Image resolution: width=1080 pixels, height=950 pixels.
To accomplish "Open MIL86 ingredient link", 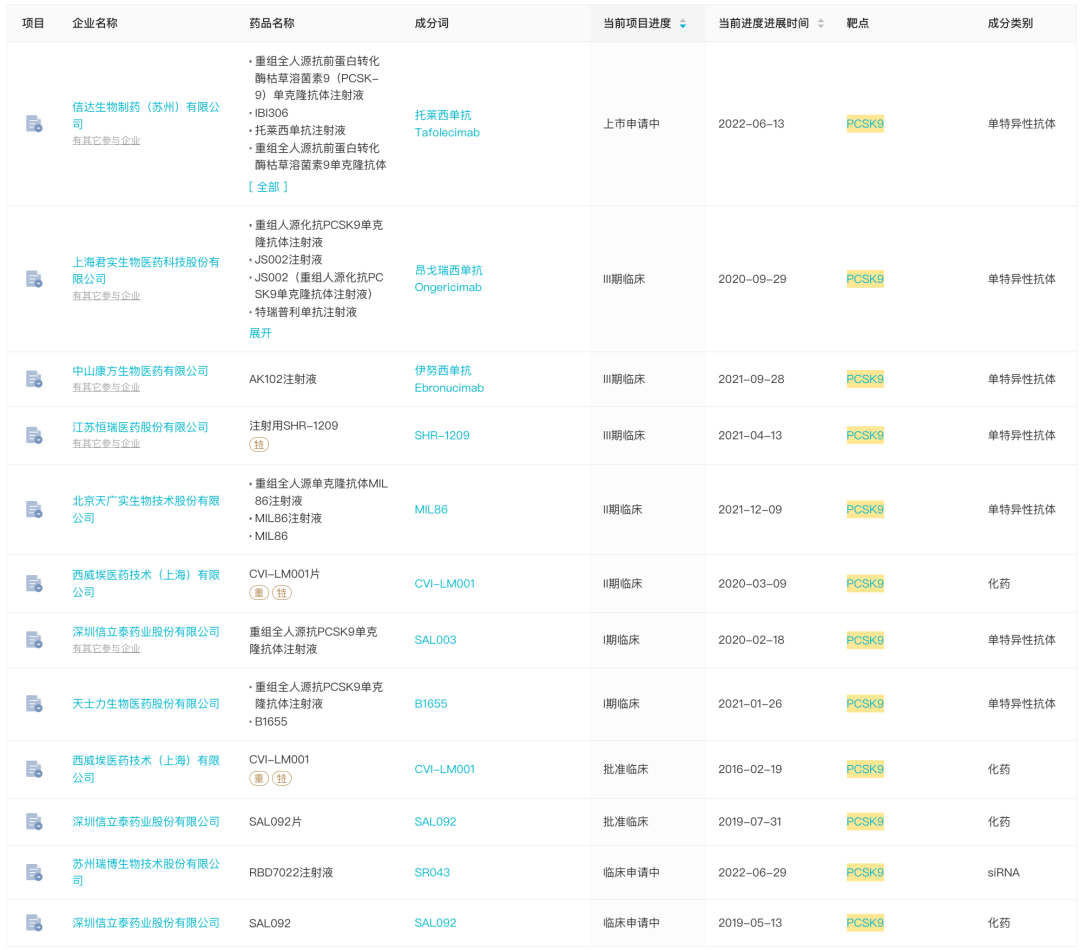I will [430, 509].
